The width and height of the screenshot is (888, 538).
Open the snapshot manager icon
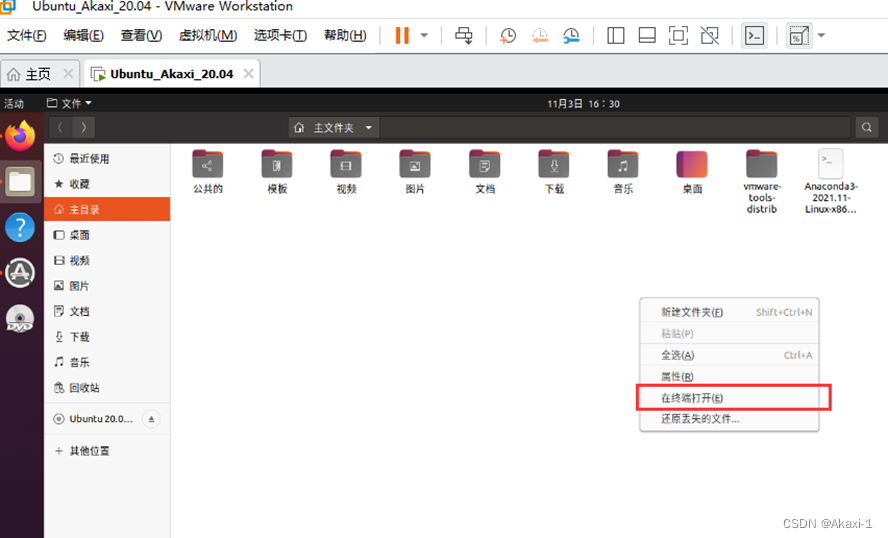[571, 36]
